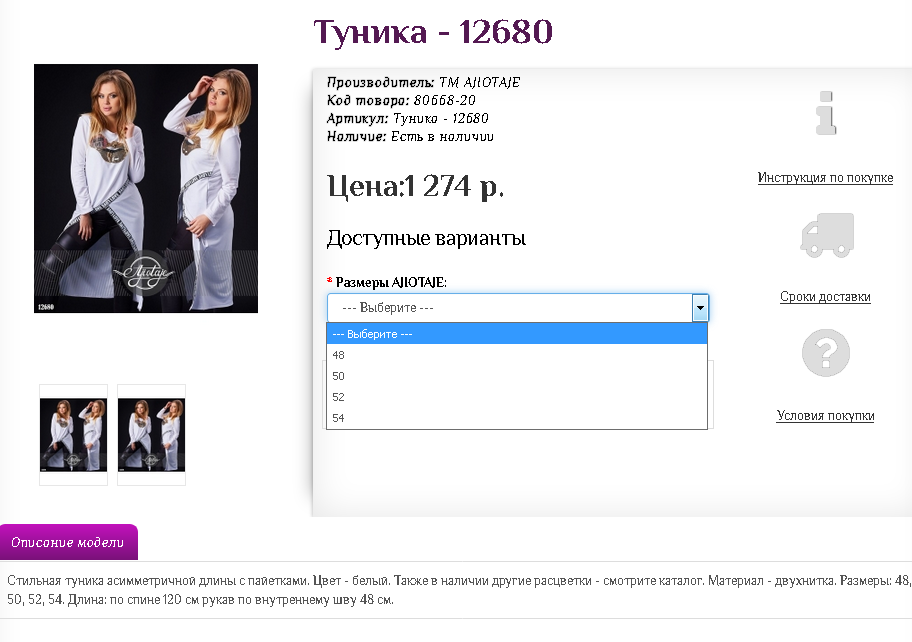Viewport: 912px width, 642px height.
Task: Click the question mark icon
Action: pyautogui.click(x=826, y=352)
